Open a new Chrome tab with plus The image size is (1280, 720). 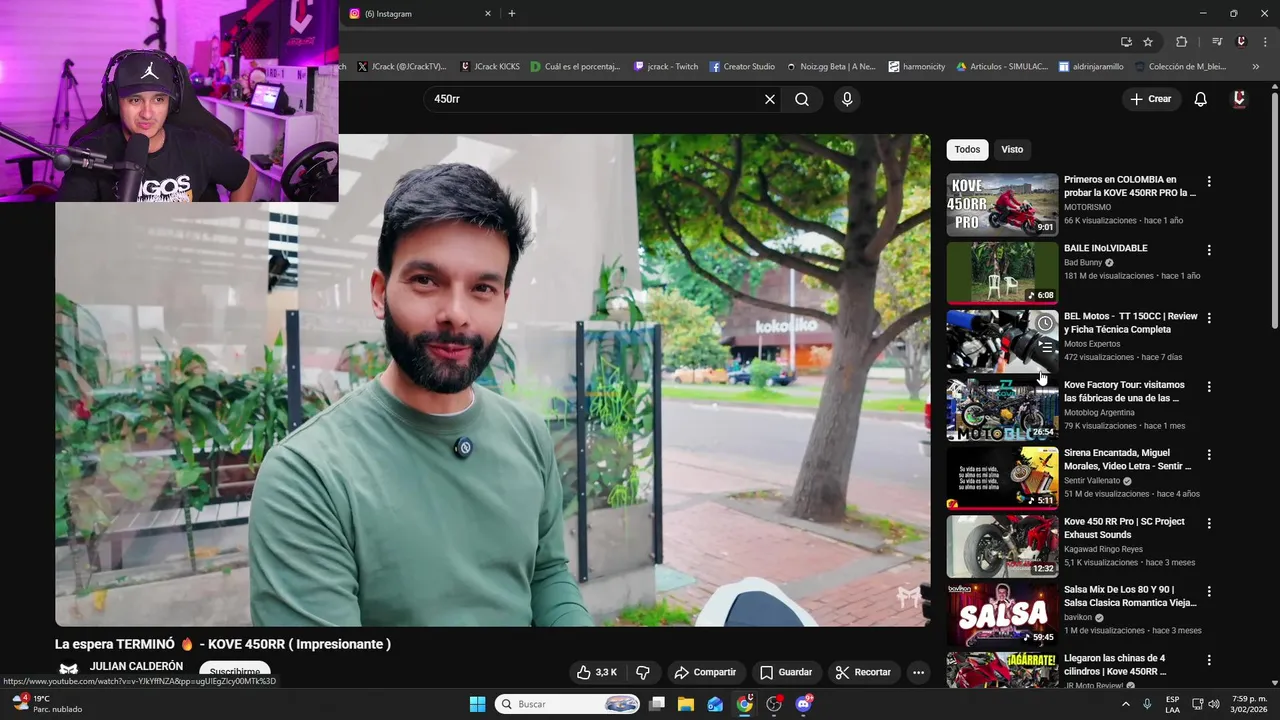[512, 14]
